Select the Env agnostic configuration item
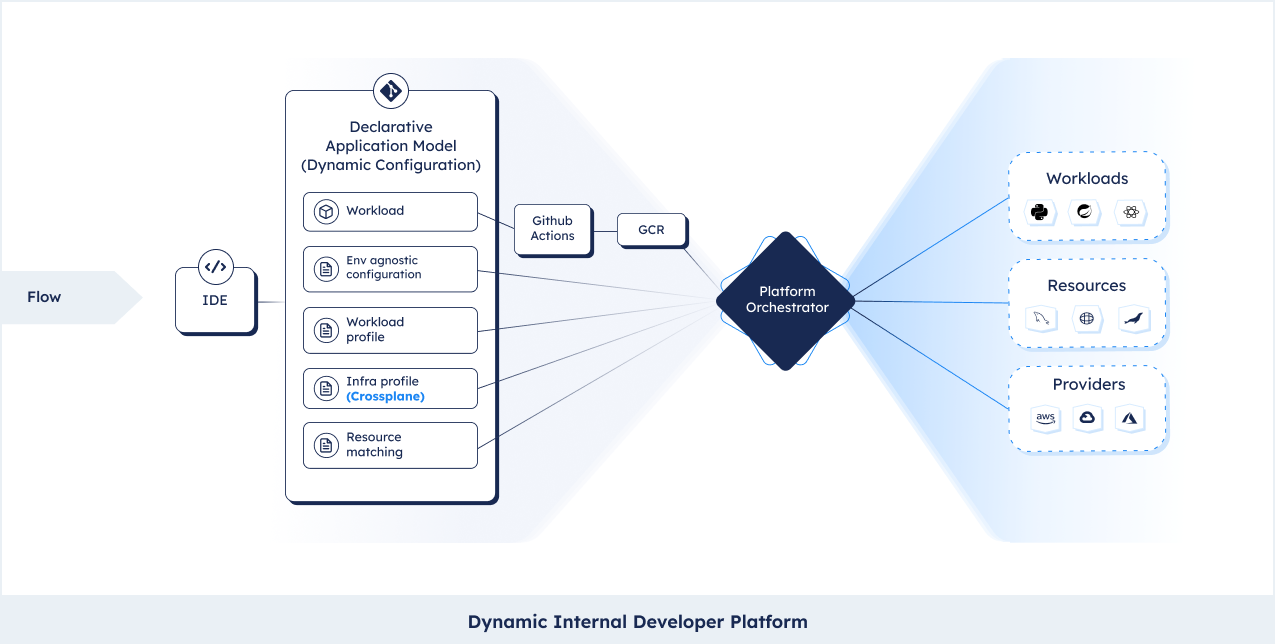Screen dimensions: 1275x644 click(x=390, y=268)
